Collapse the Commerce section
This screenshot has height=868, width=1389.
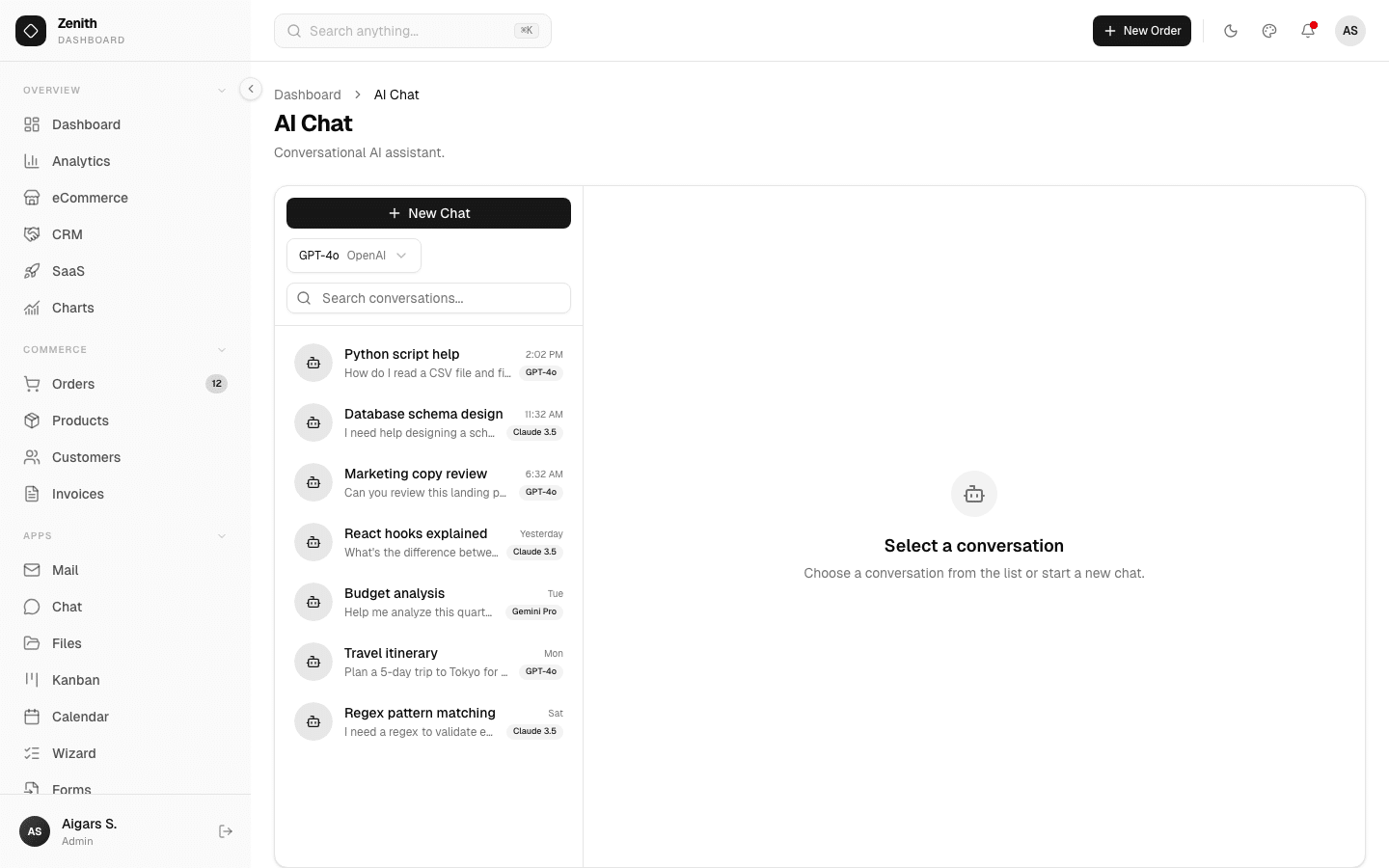(222, 349)
